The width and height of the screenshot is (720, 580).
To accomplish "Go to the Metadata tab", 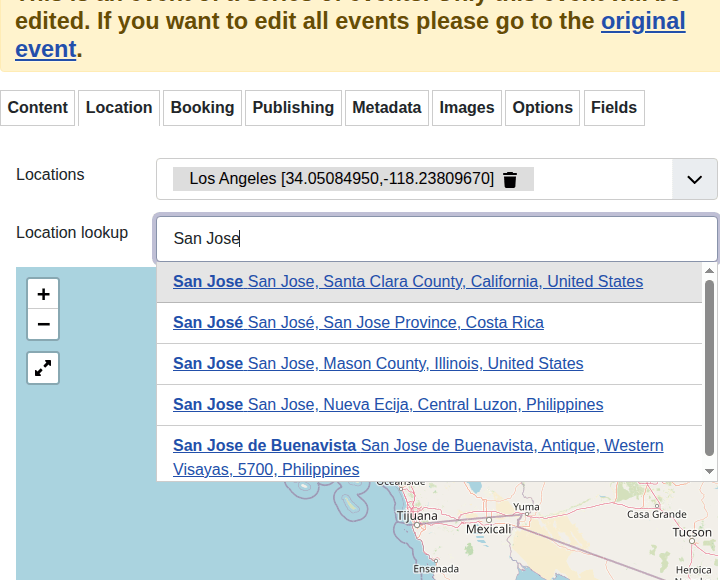I will pos(386,108).
